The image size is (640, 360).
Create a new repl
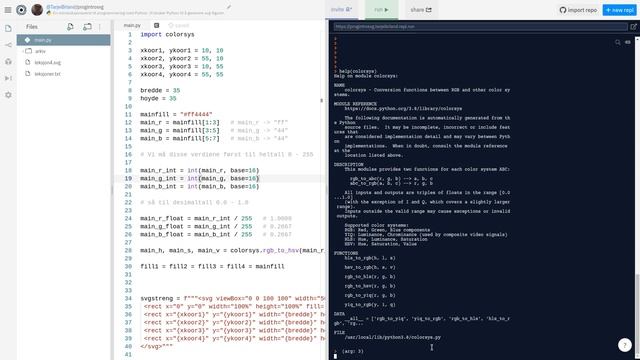point(620,10)
